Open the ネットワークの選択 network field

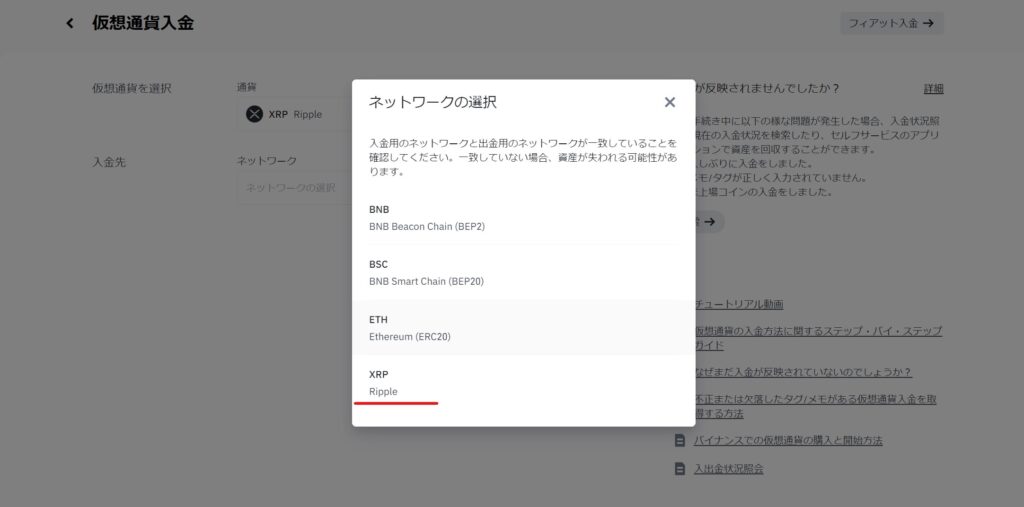[295, 188]
